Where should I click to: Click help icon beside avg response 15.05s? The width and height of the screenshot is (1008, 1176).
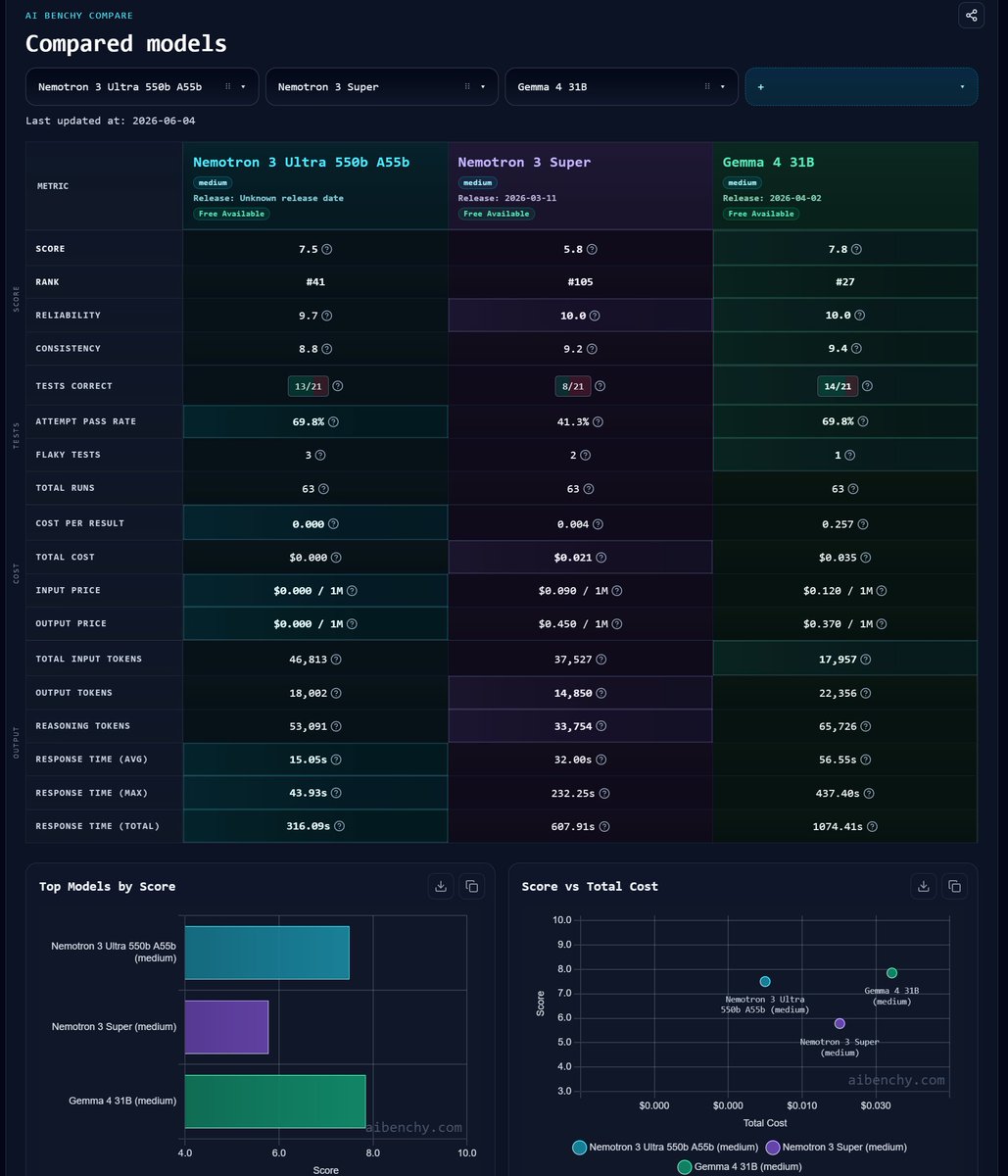point(336,759)
